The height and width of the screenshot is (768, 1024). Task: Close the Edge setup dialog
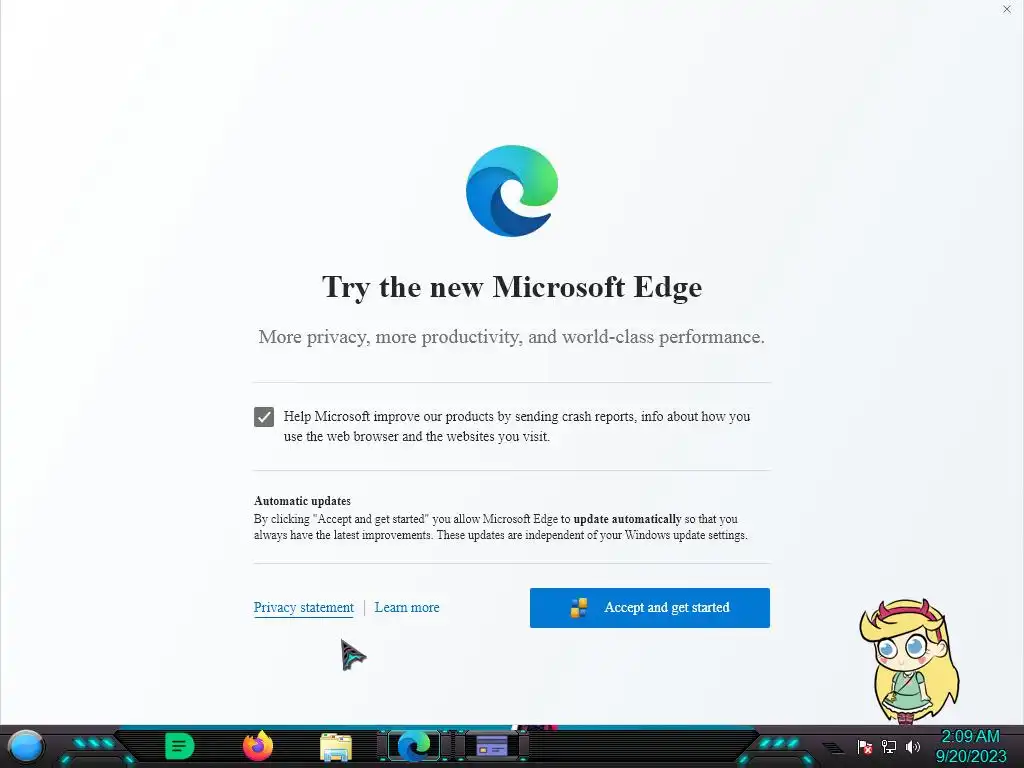pyautogui.click(x=1006, y=9)
